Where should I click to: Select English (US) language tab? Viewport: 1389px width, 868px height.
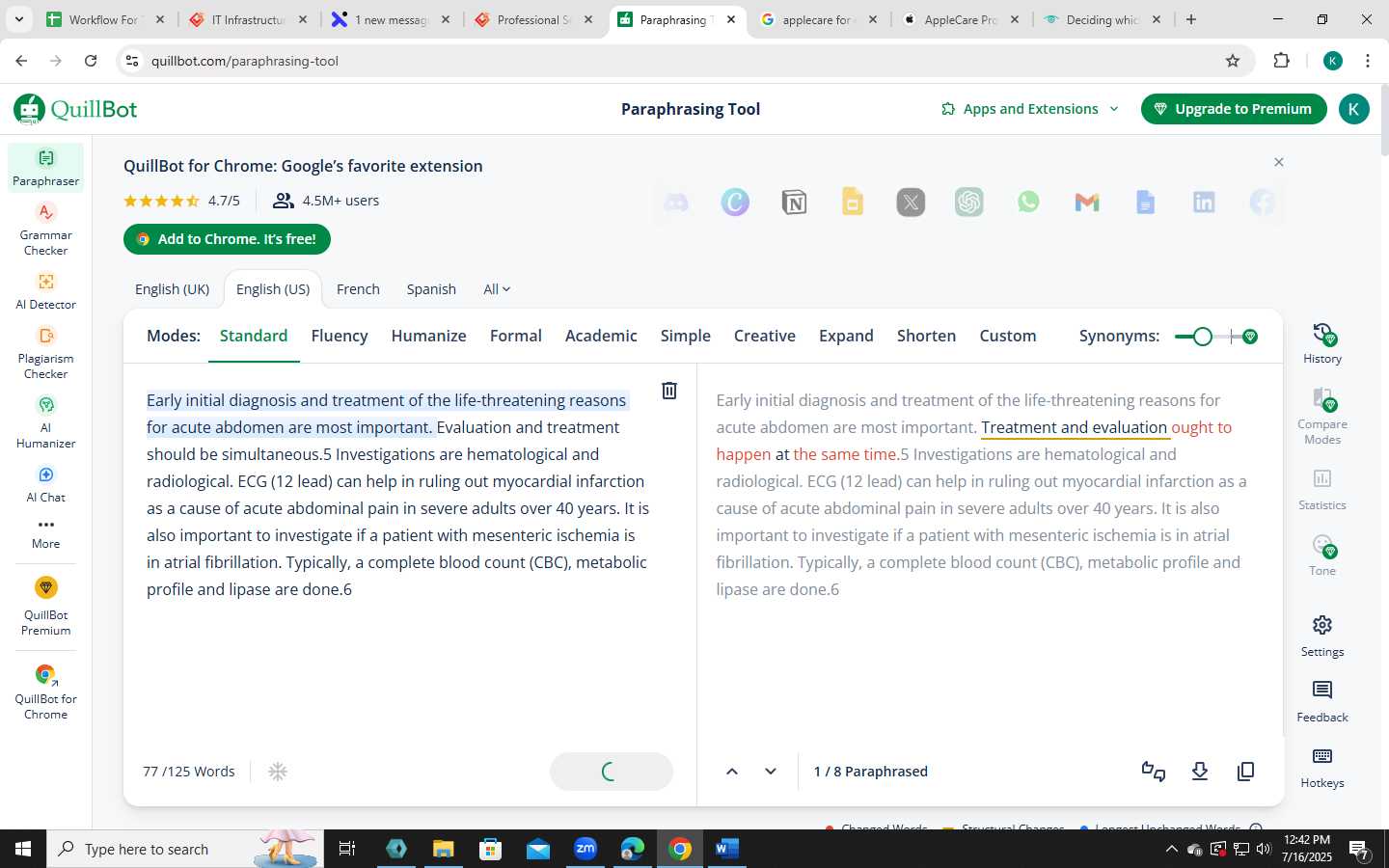[x=273, y=289]
